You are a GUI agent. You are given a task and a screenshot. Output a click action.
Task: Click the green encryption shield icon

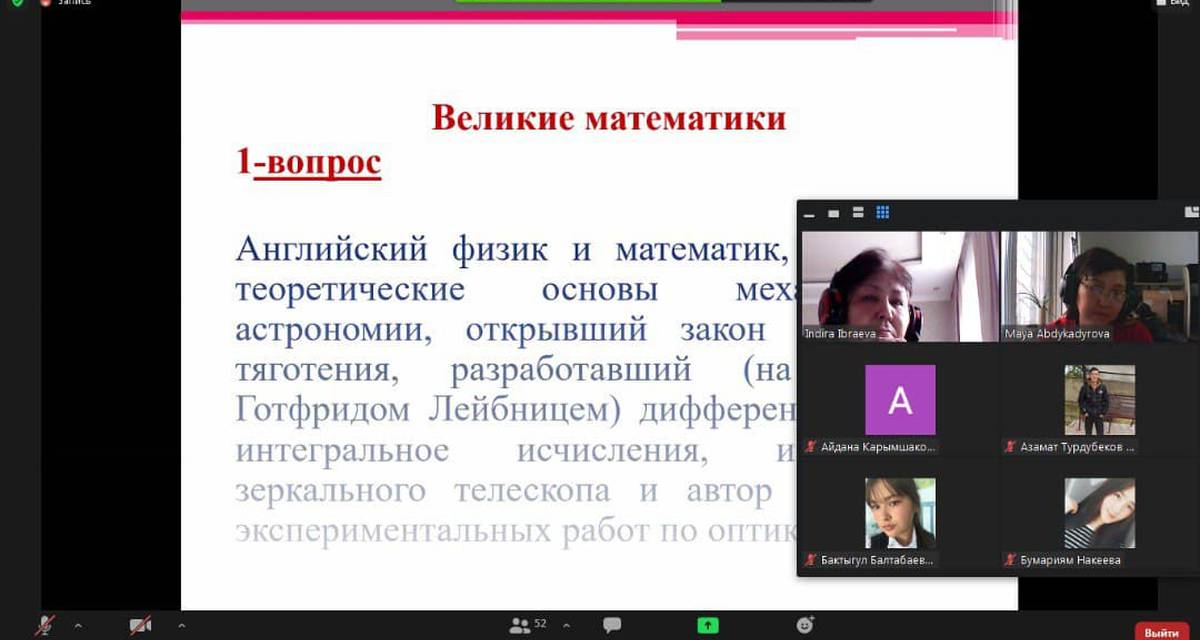click(17, 3)
